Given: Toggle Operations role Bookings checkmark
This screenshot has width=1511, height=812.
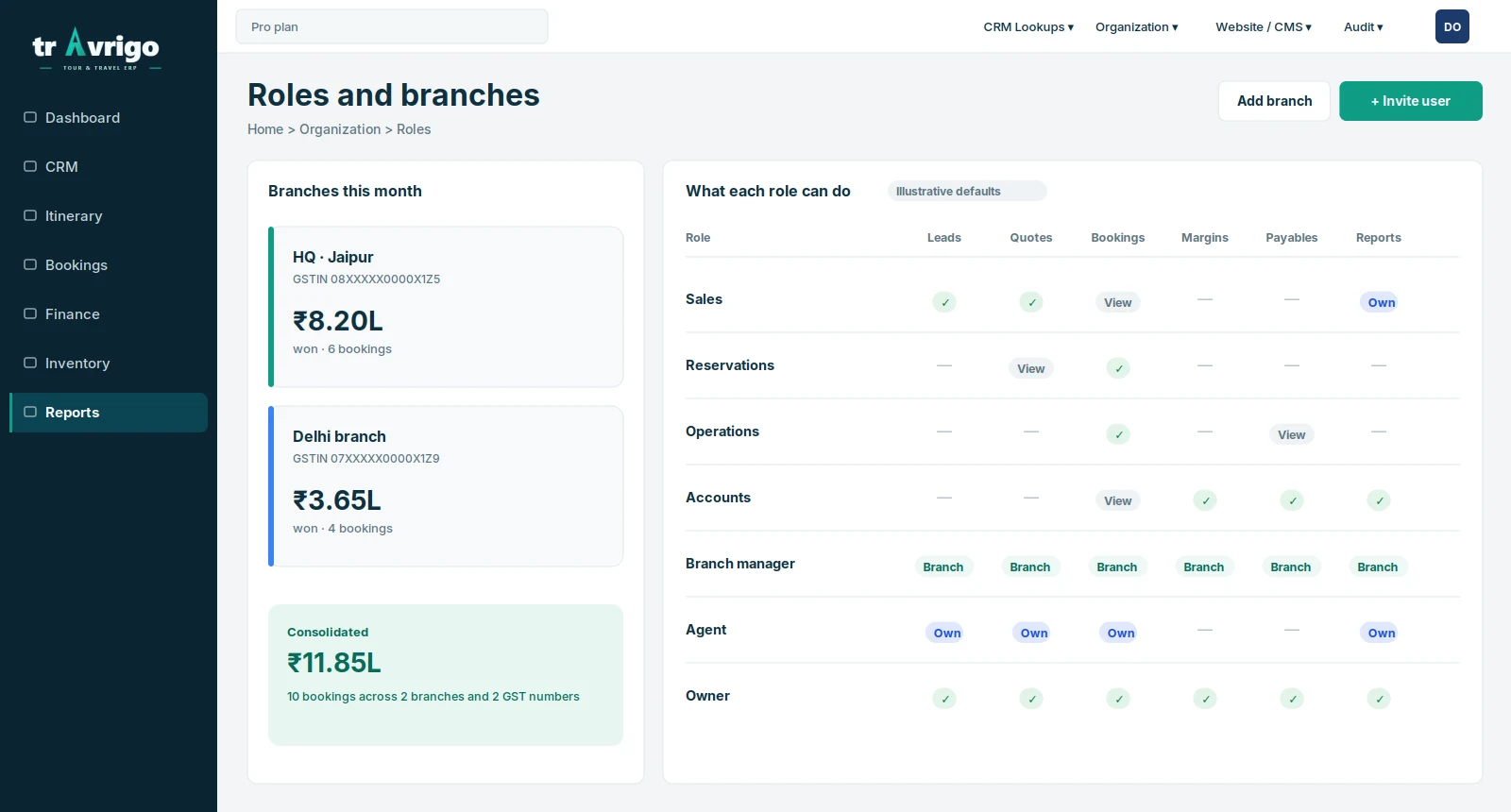Looking at the screenshot, I should [1118, 434].
